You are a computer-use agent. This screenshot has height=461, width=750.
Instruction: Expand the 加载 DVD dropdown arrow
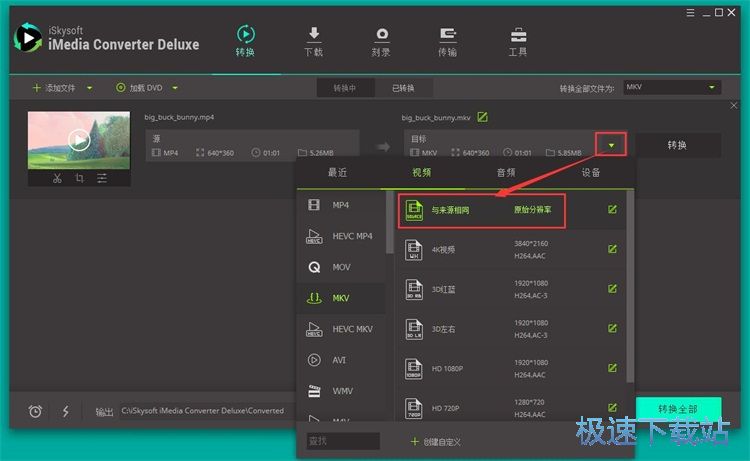pyautogui.click(x=175, y=88)
